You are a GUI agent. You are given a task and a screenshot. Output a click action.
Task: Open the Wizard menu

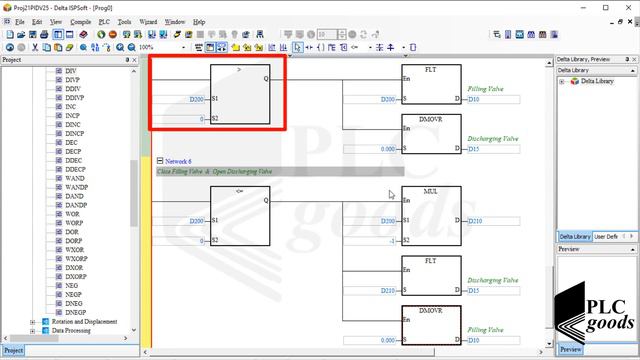pyautogui.click(x=148, y=22)
